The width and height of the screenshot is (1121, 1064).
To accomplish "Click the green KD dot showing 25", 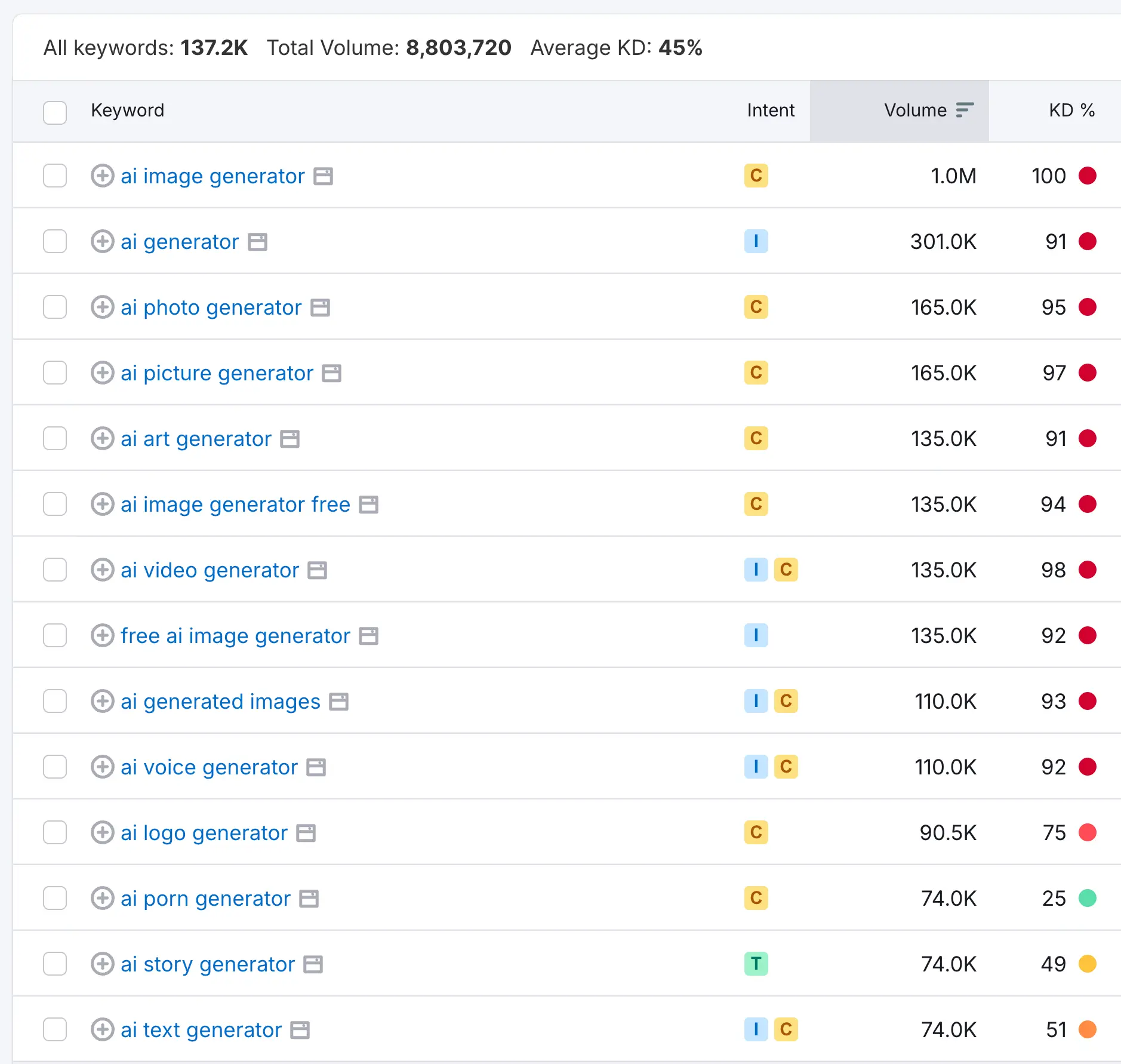I will pyautogui.click(x=1088, y=898).
